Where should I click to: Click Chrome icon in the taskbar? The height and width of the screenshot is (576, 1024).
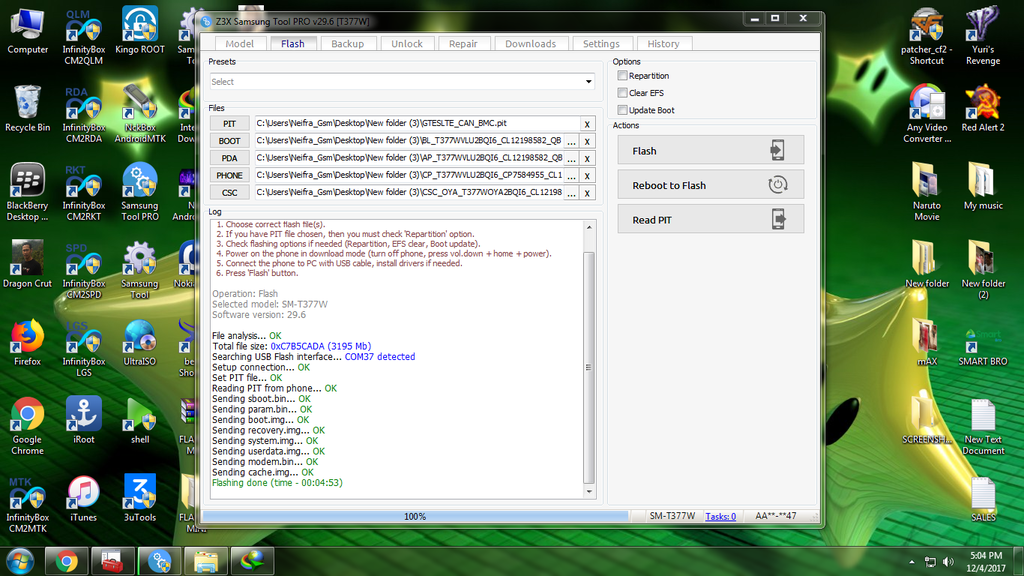pyautogui.click(x=67, y=560)
